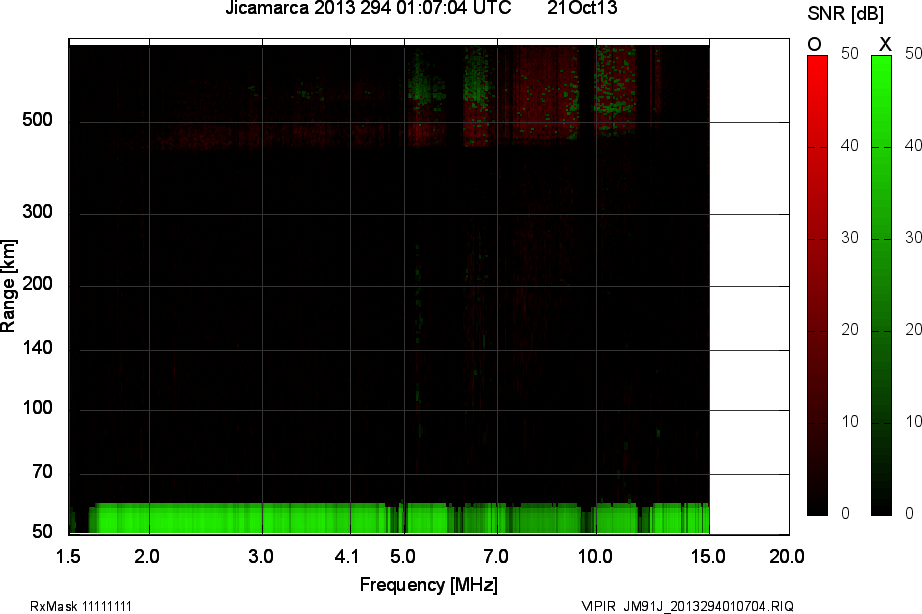Click the range axis tick "300"
The height and width of the screenshot is (614, 922).
[37, 212]
